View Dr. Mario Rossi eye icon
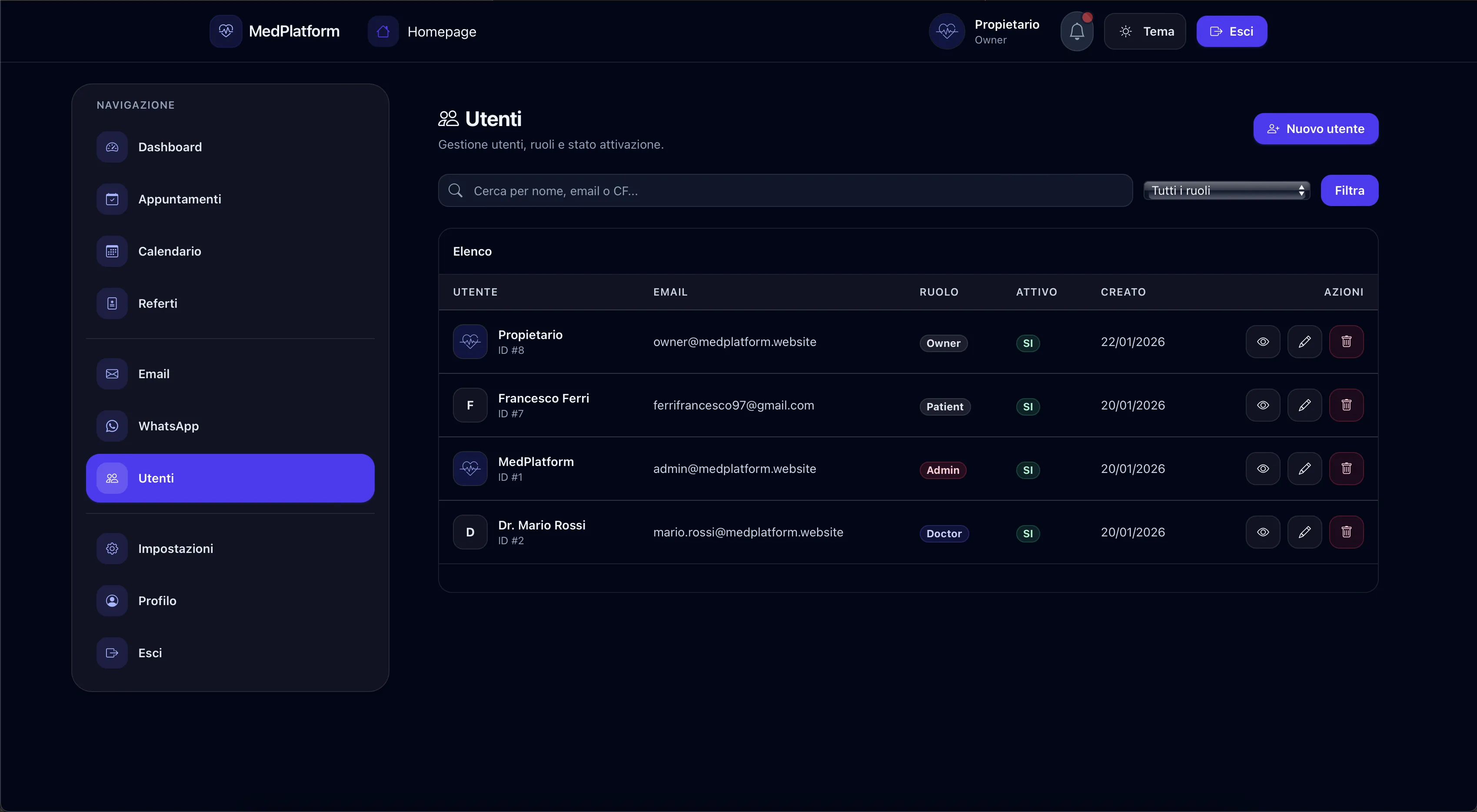Image resolution: width=1477 pixels, height=812 pixels. (1263, 532)
